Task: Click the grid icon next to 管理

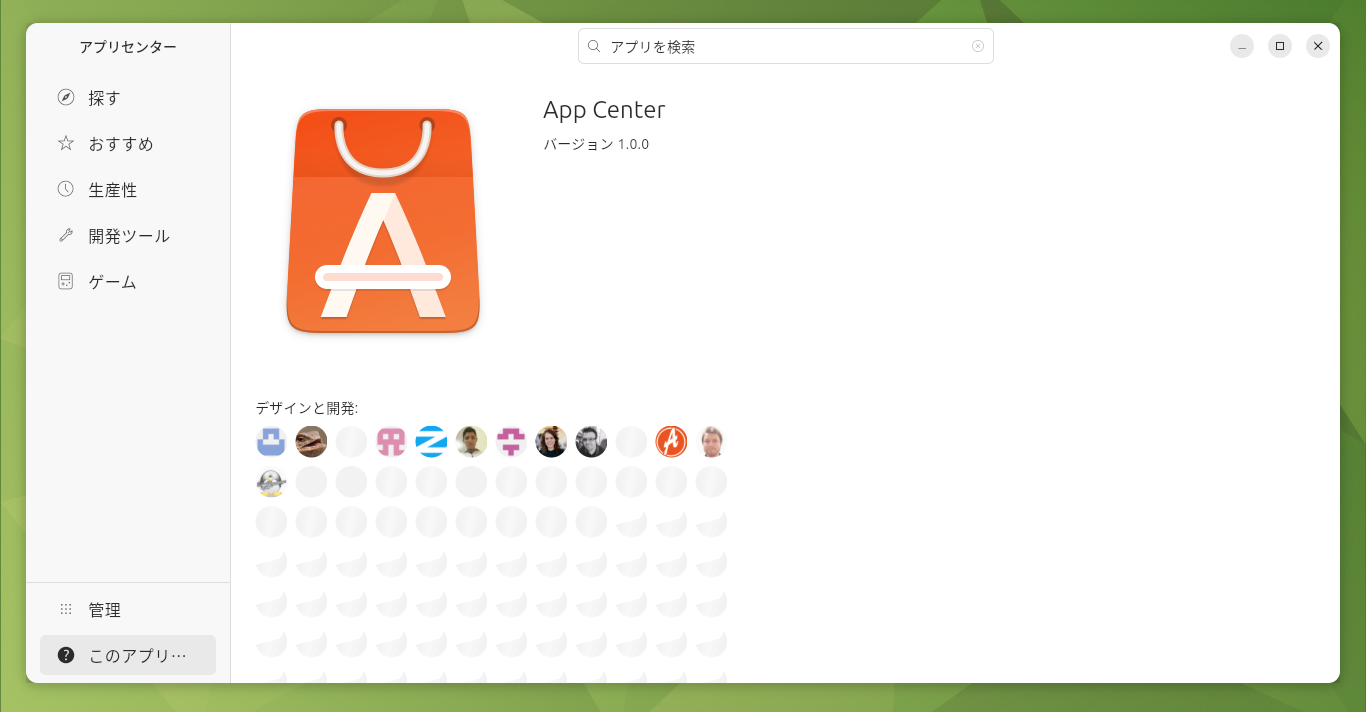Action: (x=65, y=609)
